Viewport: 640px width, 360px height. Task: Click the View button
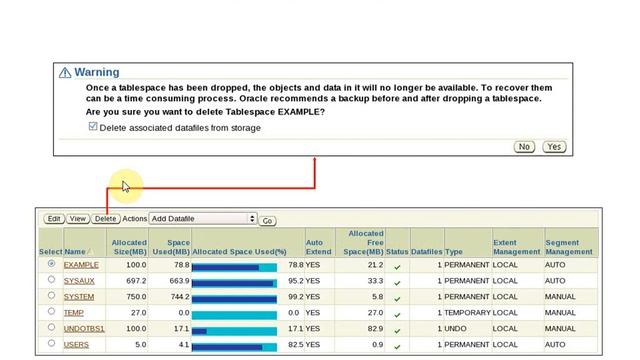tap(78, 219)
